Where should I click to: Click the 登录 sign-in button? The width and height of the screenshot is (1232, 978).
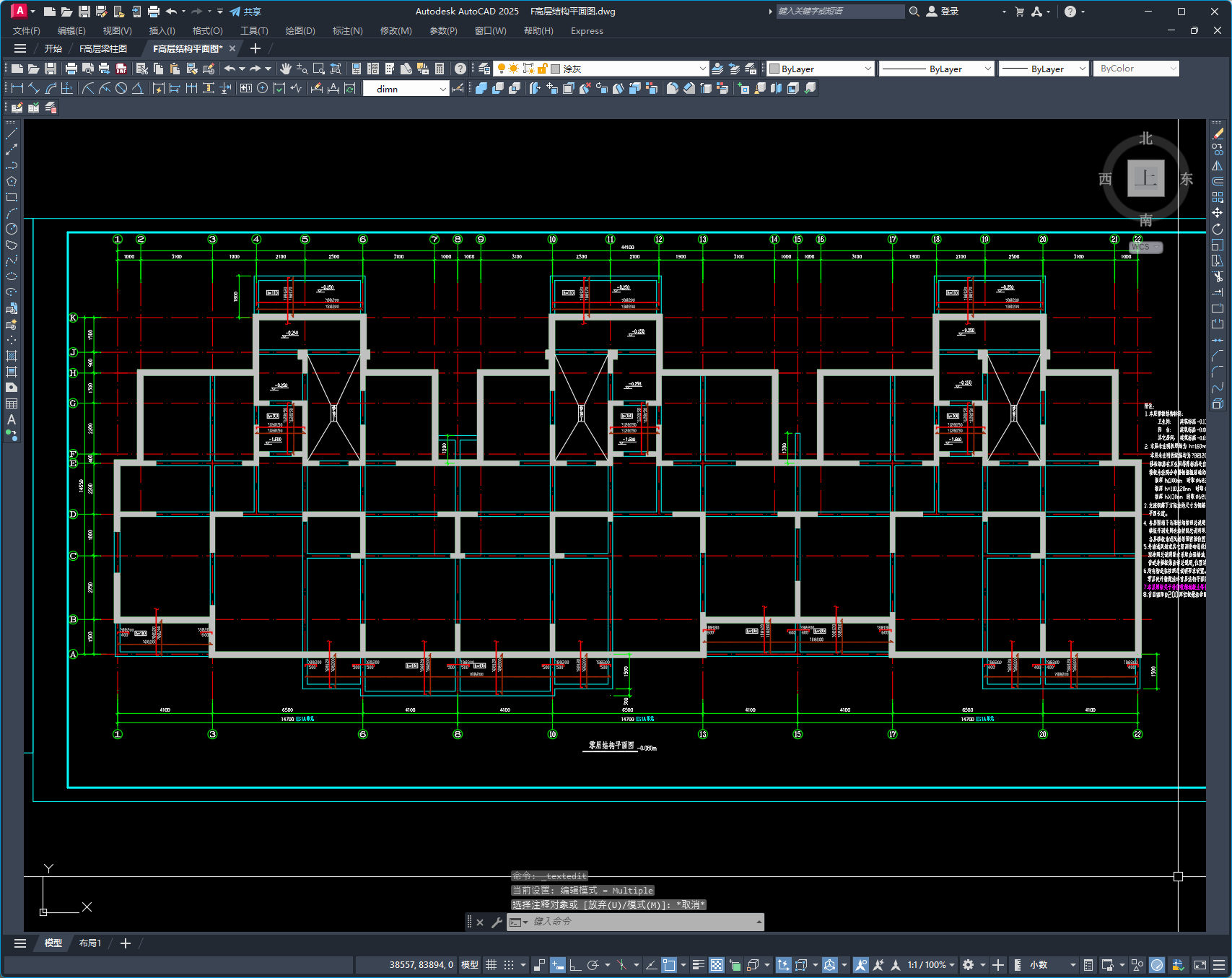[943, 12]
